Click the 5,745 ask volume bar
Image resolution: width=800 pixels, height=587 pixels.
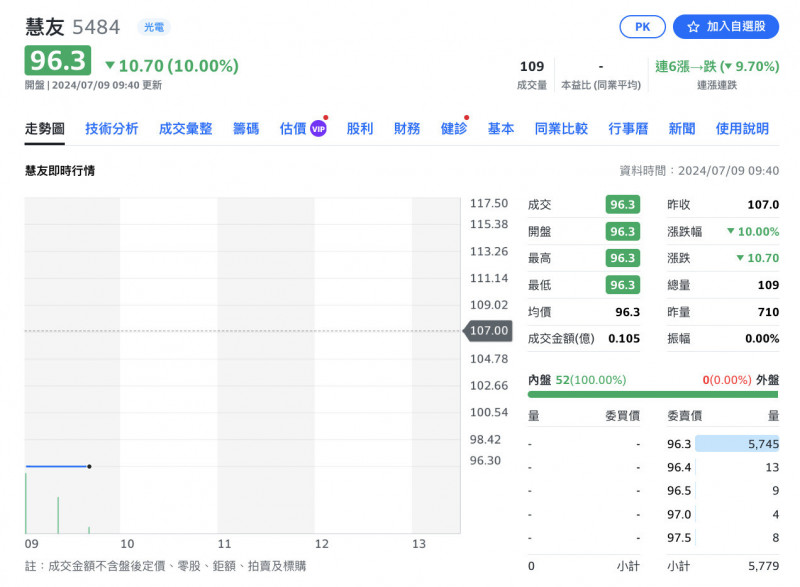coord(737,444)
